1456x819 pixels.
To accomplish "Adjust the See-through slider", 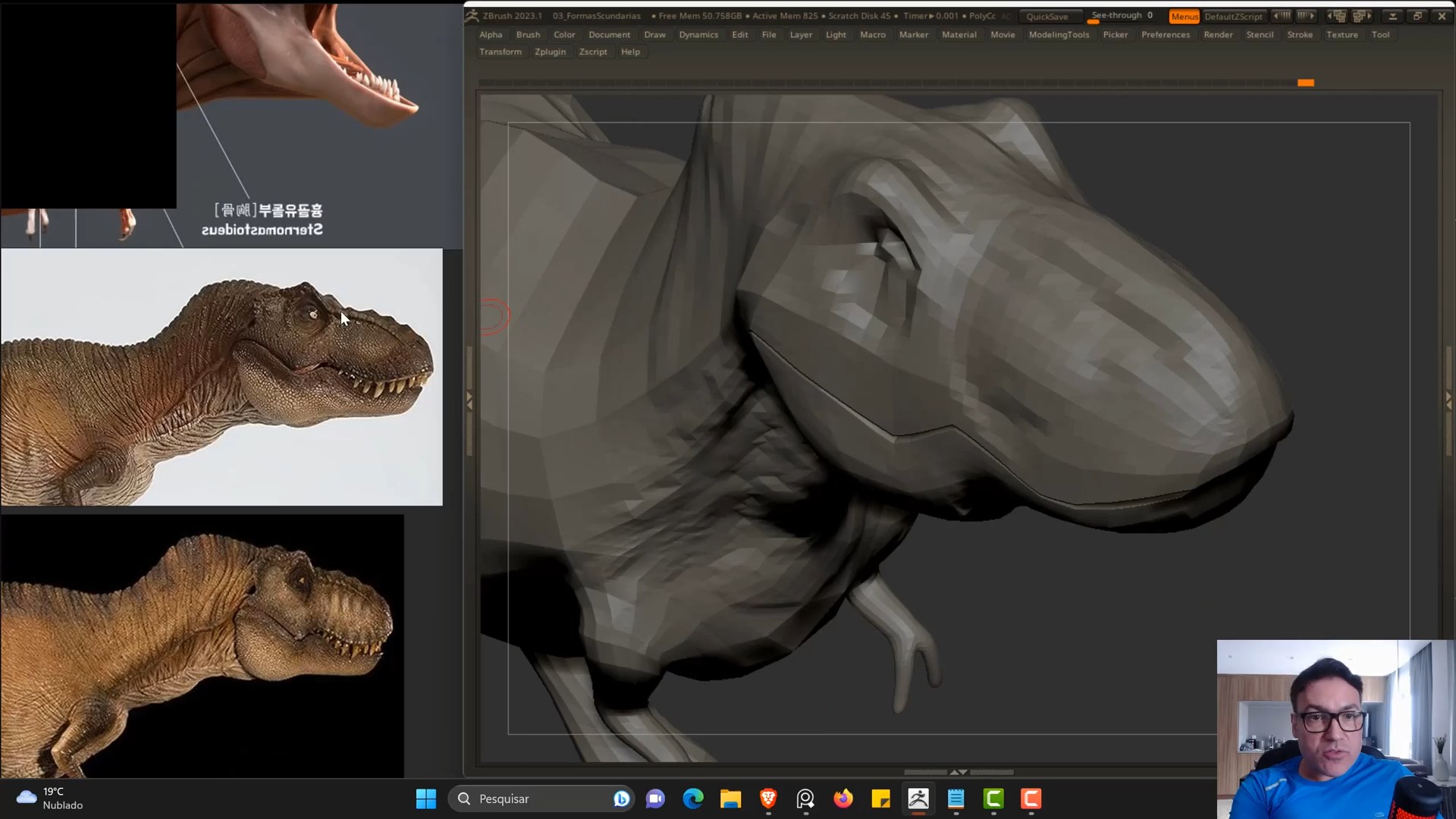I will (x=1122, y=16).
